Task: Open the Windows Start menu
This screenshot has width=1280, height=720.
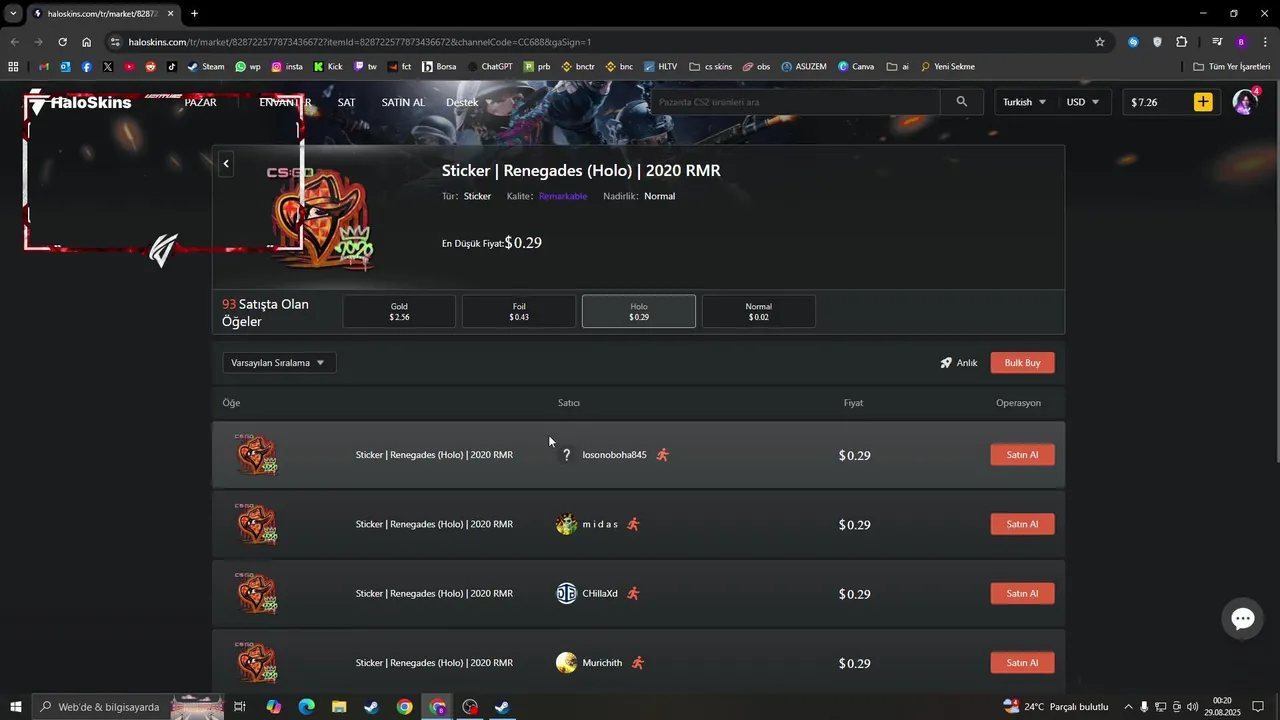Action: tap(15, 707)
